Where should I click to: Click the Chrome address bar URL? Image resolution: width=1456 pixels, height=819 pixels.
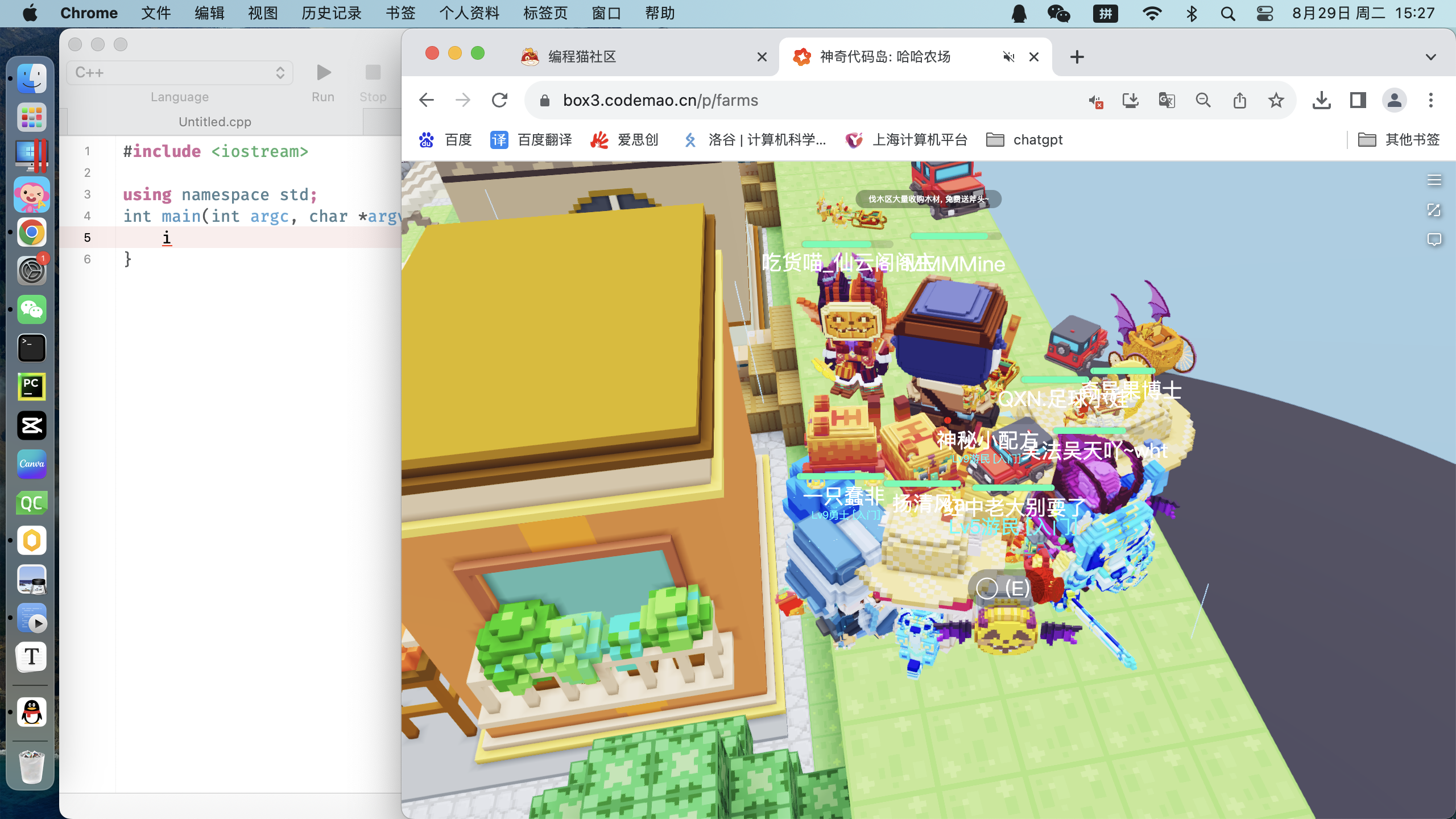660,101
